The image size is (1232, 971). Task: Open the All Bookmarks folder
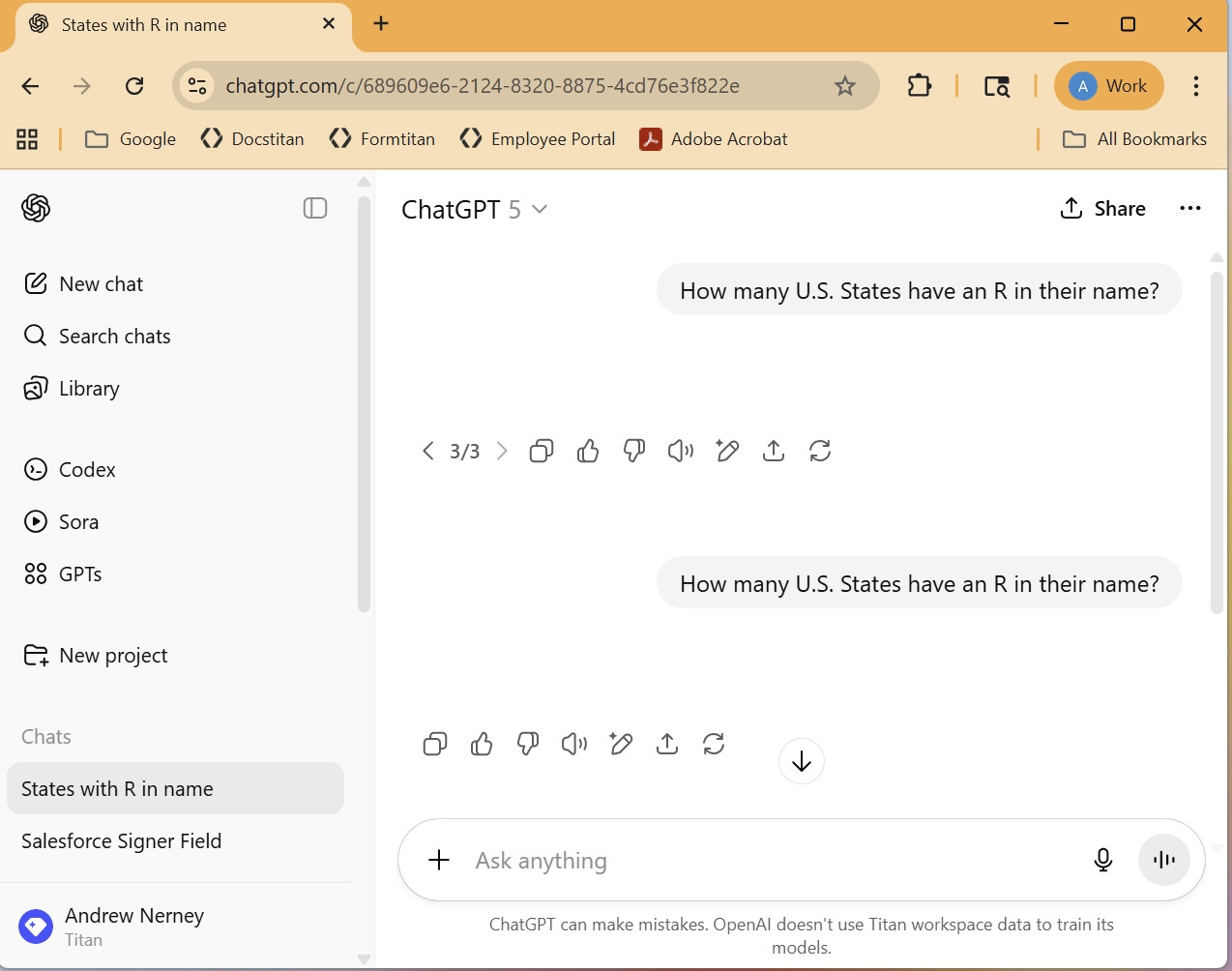coord(1134,139)
